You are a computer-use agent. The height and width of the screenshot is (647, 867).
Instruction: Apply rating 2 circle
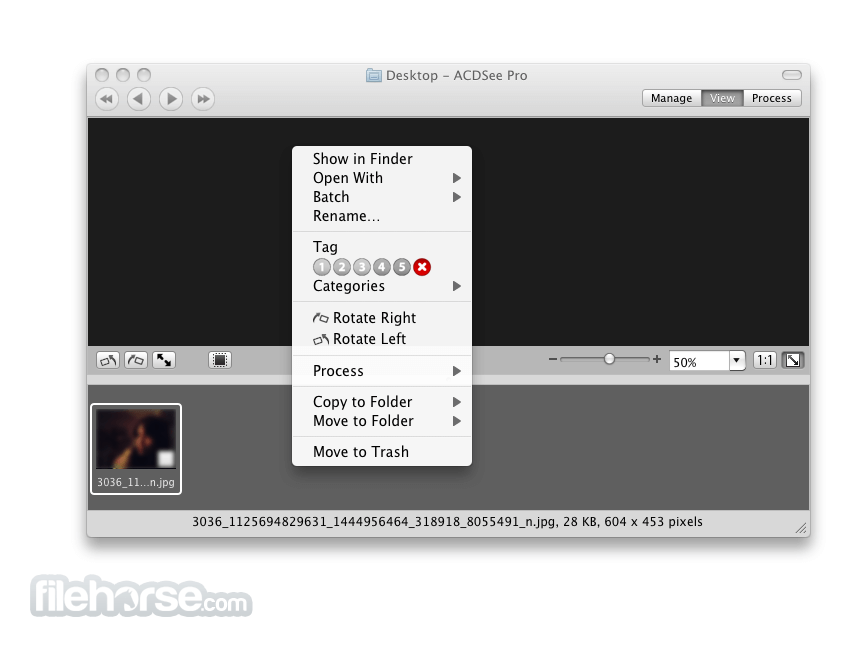coord(342,267)
